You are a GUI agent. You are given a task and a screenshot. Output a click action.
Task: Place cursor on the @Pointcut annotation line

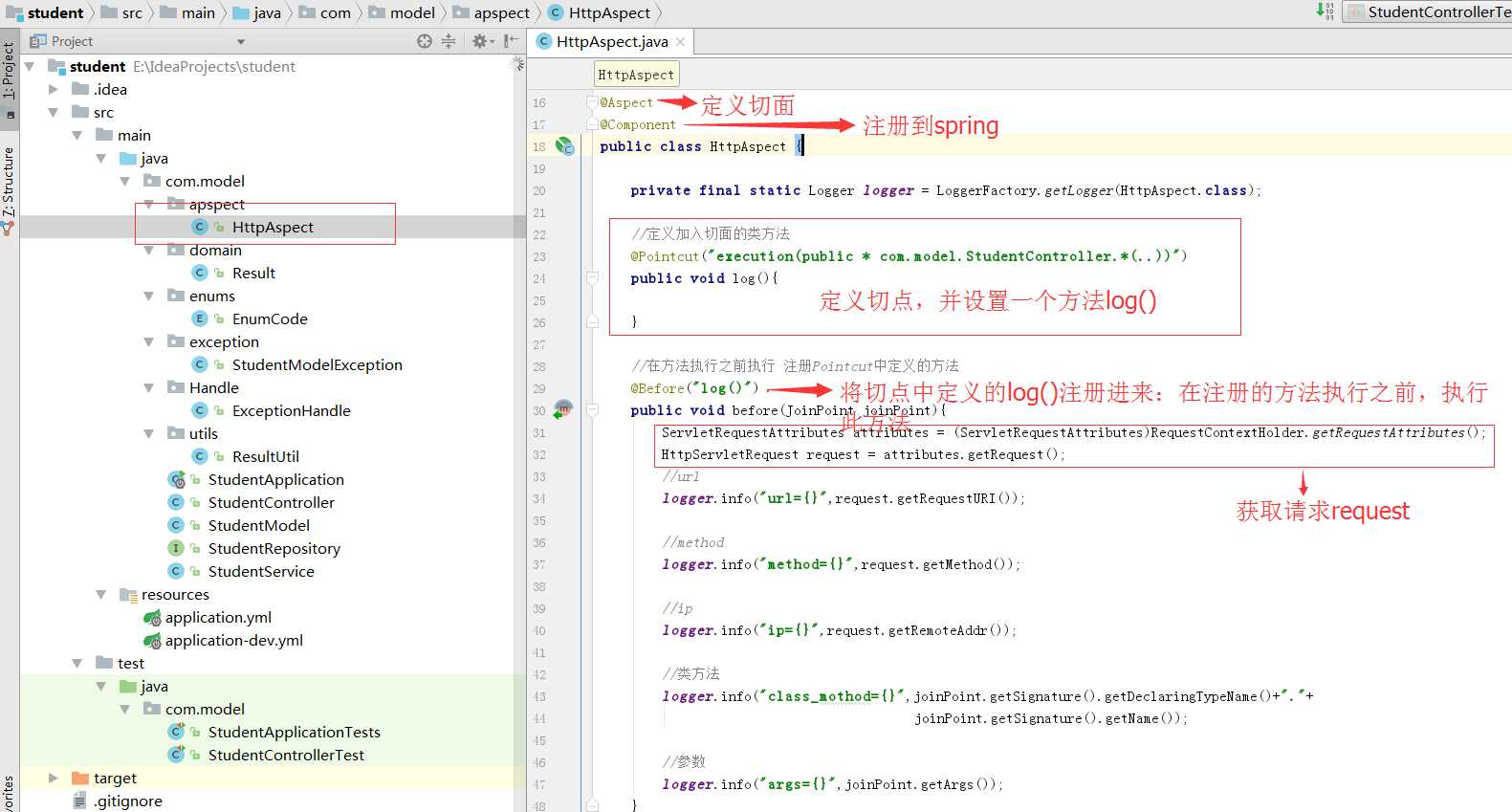[909, 256]
